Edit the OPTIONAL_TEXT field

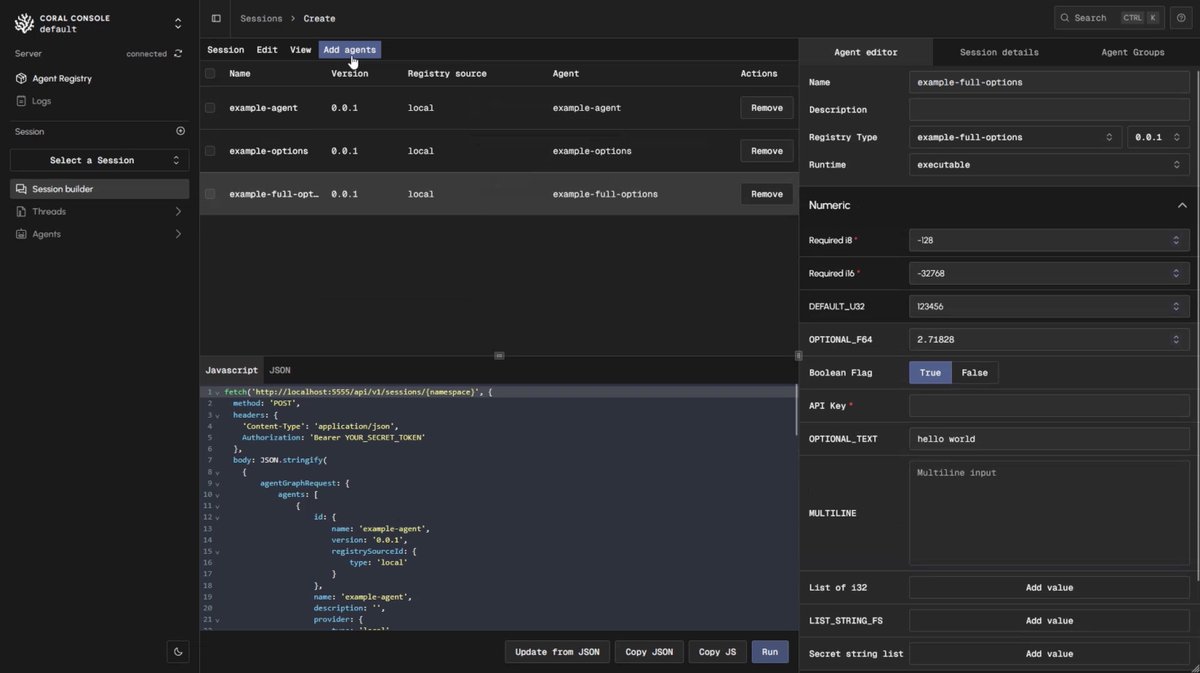(1049, 439)
